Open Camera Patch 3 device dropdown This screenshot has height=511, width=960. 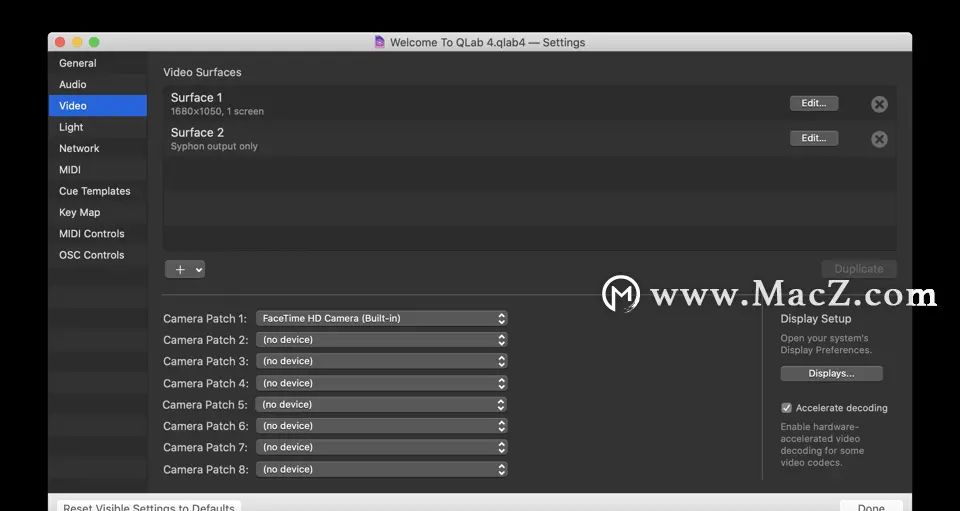pos(381,361)
